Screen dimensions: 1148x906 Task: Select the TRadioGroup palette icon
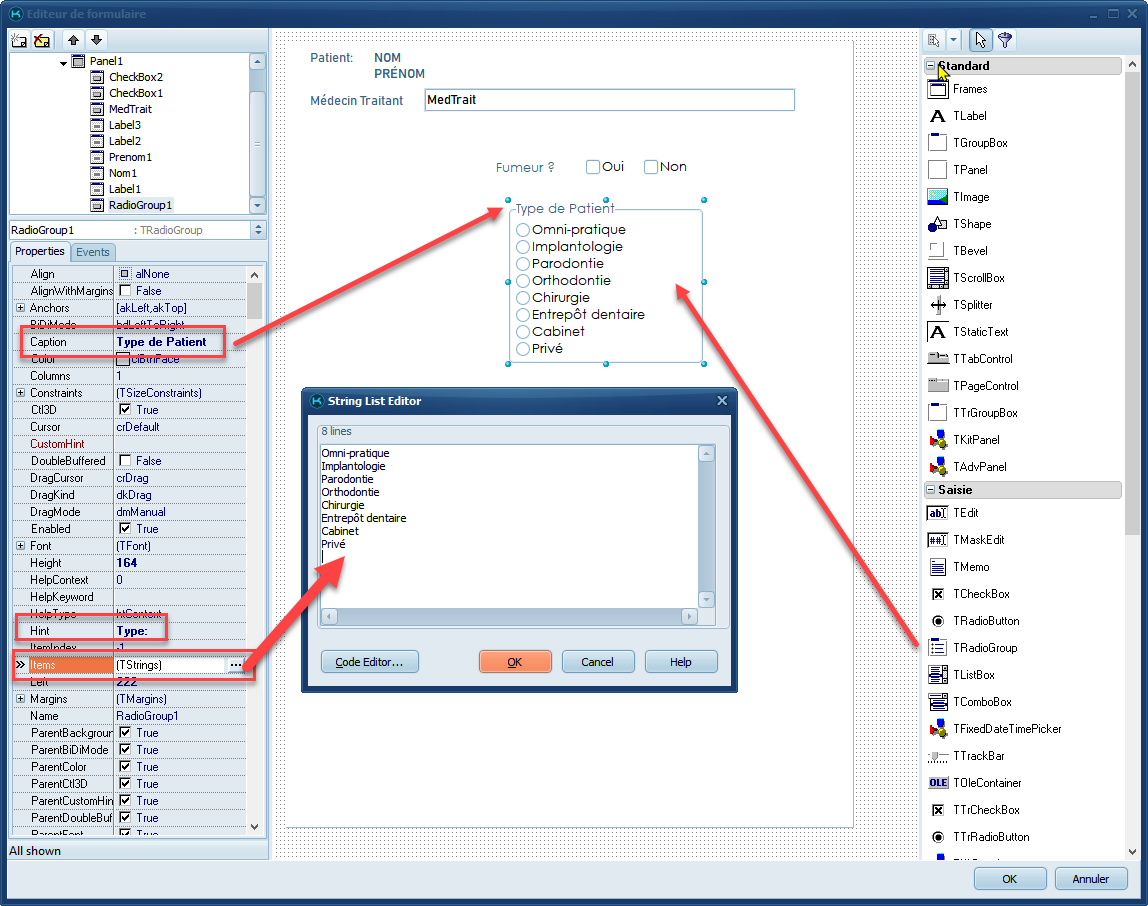937,648
